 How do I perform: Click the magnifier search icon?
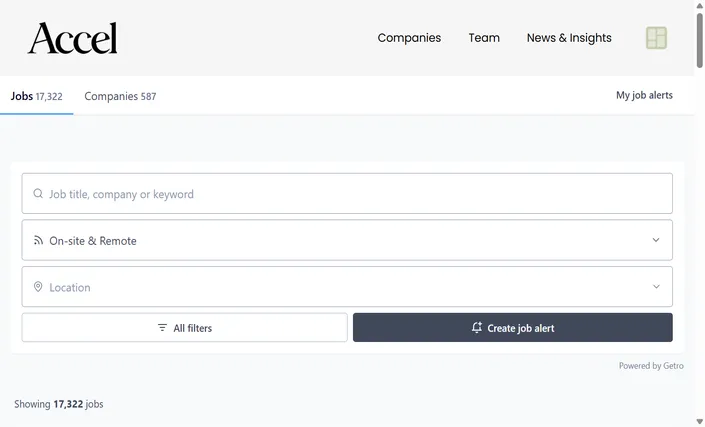38,193
